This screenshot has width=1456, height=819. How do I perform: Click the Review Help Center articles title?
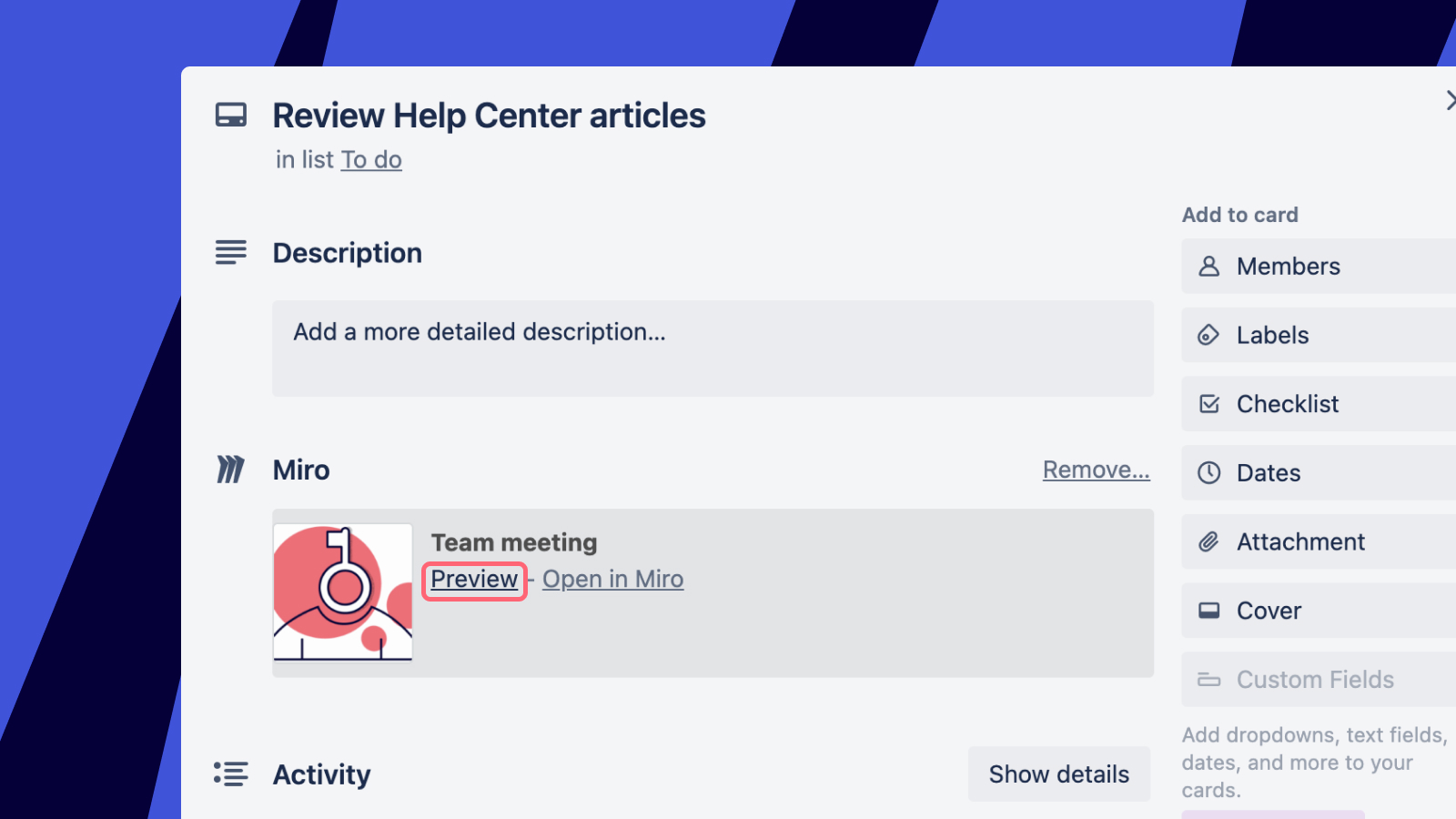(x=489, y=116)
